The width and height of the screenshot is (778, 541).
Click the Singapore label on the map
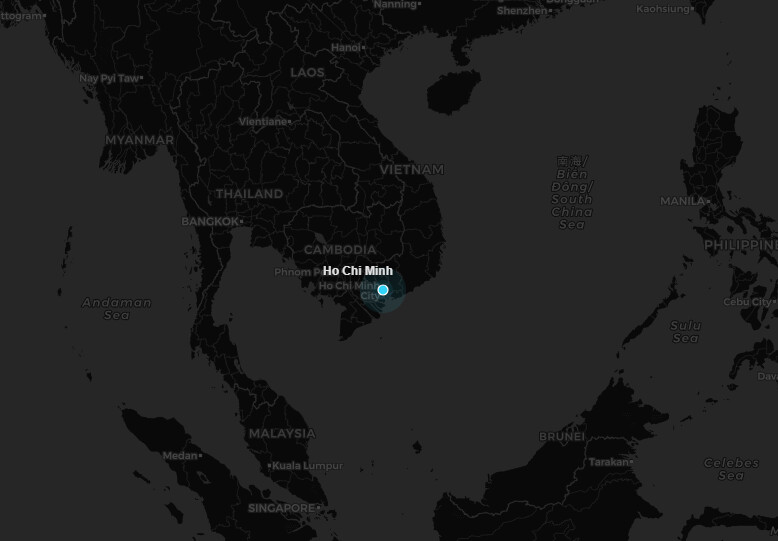click(x=281, y=508)
